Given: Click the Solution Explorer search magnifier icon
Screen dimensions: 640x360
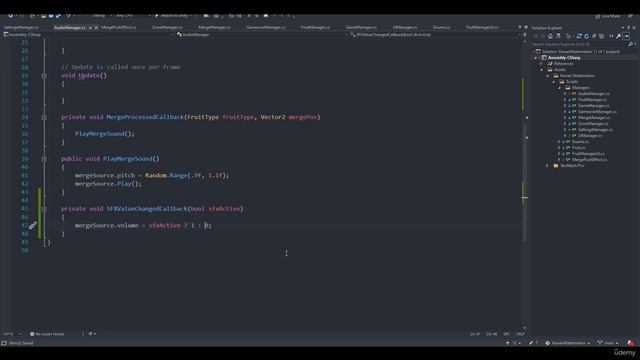Looking at the screenshot, I should [631, 44].
